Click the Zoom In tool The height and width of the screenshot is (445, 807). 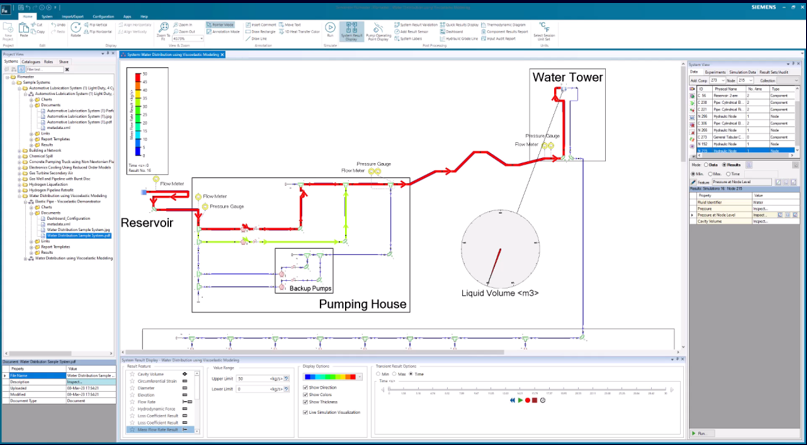182,25
